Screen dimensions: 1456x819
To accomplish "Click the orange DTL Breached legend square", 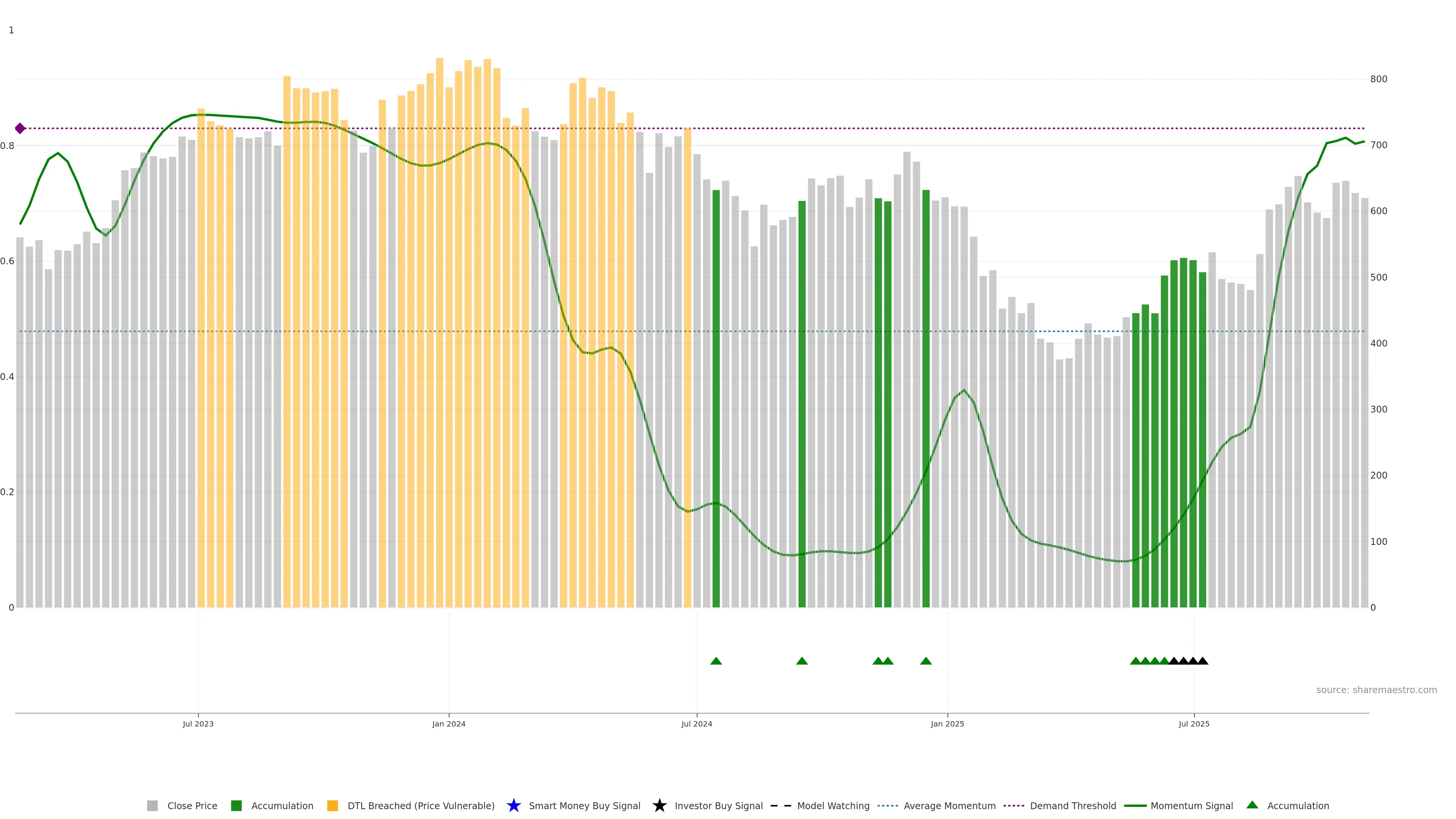I will coord(333,805).
